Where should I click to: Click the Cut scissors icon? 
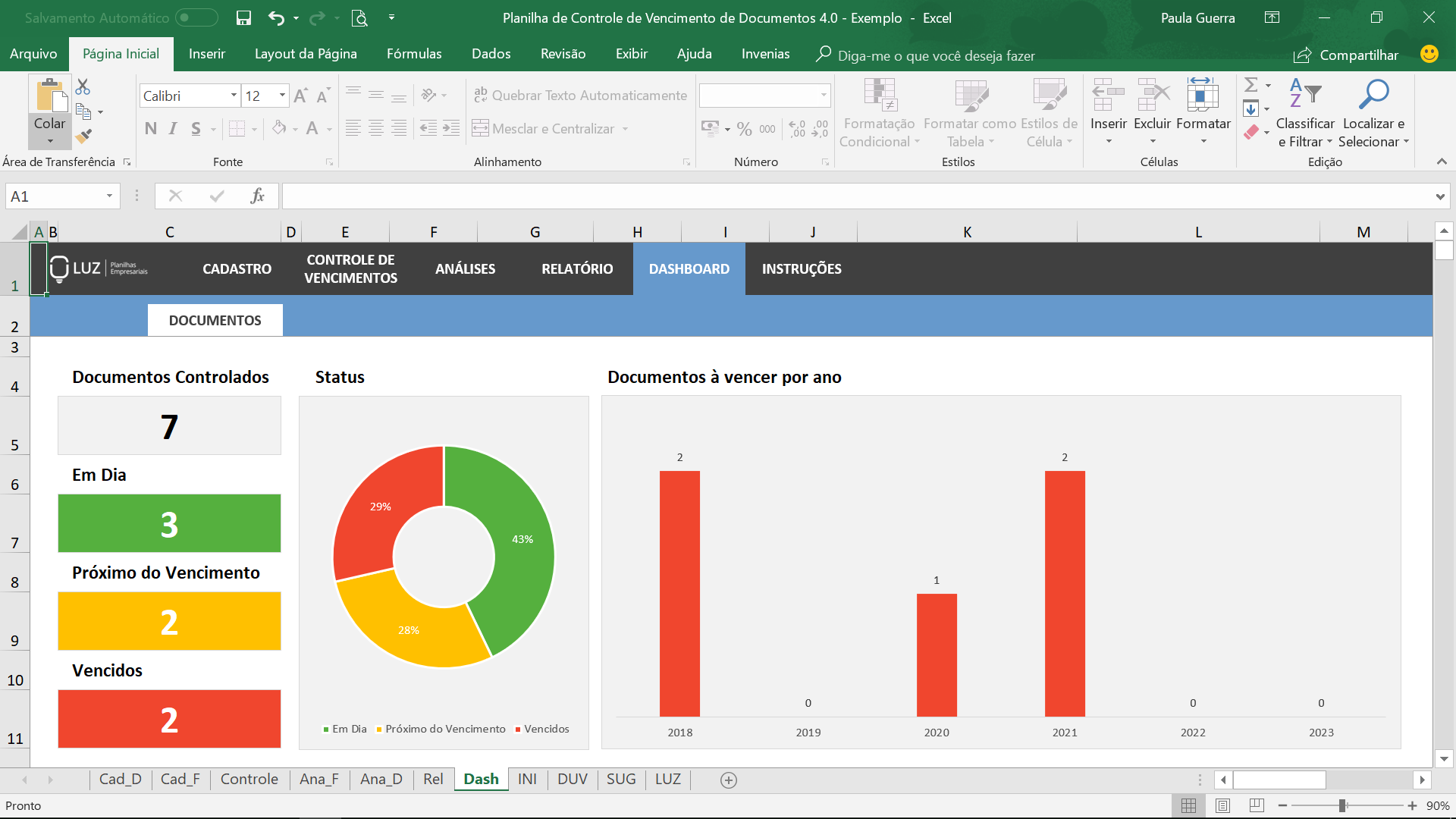click(83, 87)
